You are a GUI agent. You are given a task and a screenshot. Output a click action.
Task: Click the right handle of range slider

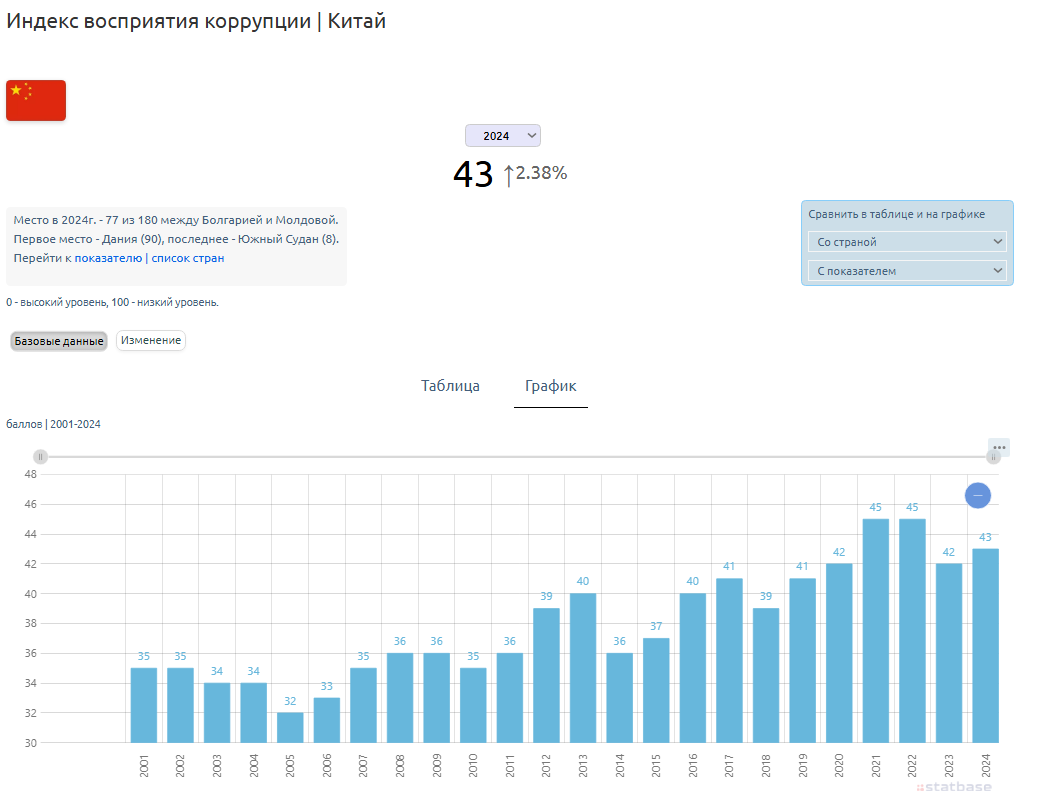tap(993, 456)
